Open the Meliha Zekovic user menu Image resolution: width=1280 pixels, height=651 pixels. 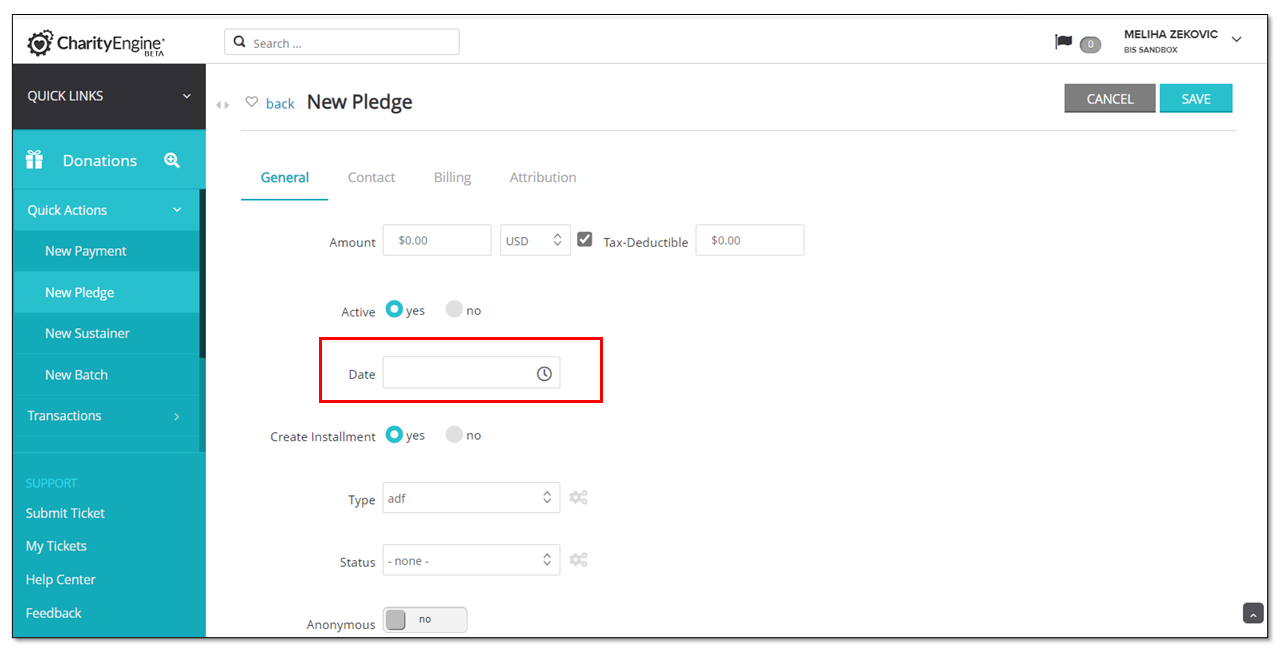[1182, 41]
